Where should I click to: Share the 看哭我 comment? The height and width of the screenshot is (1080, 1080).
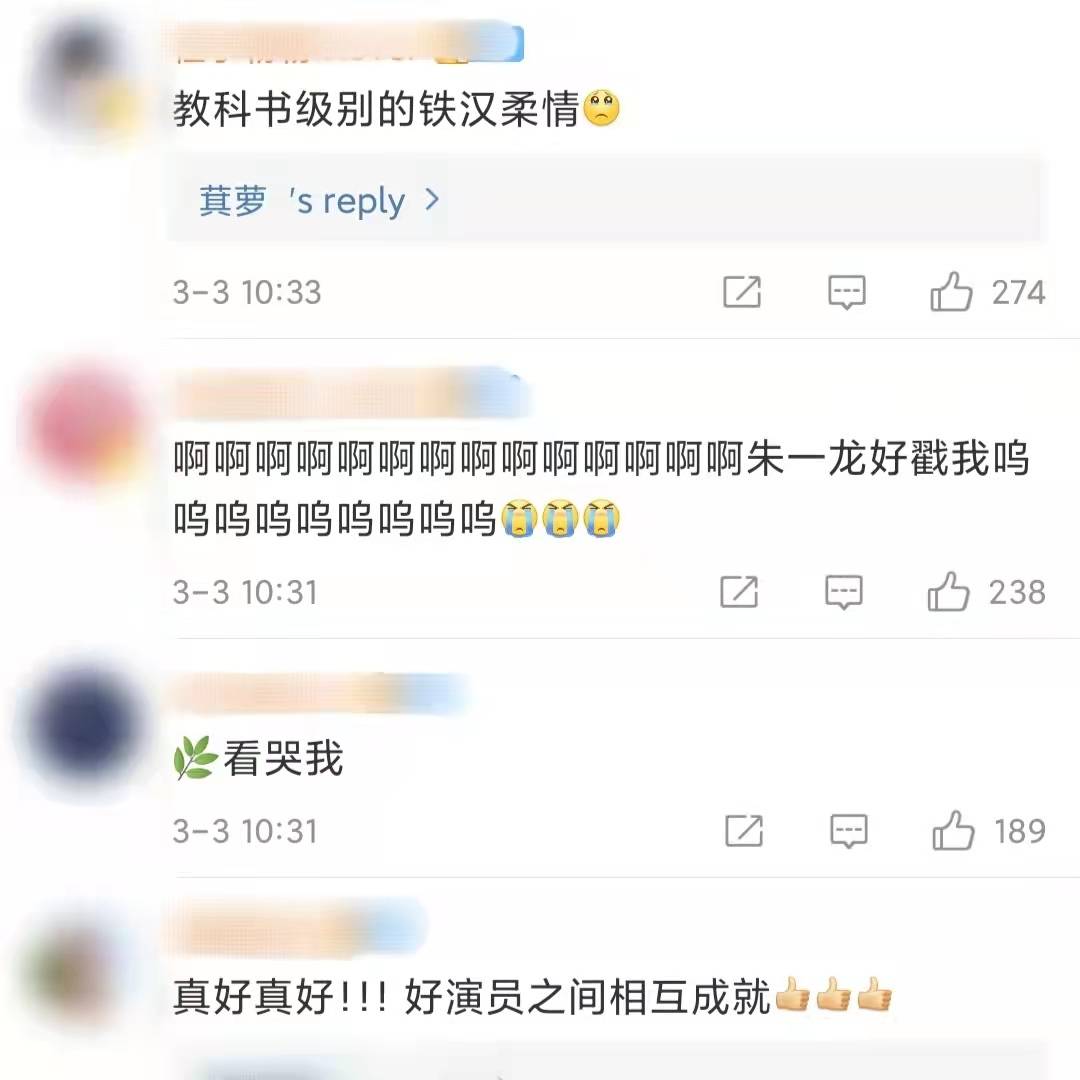[744, 831]
